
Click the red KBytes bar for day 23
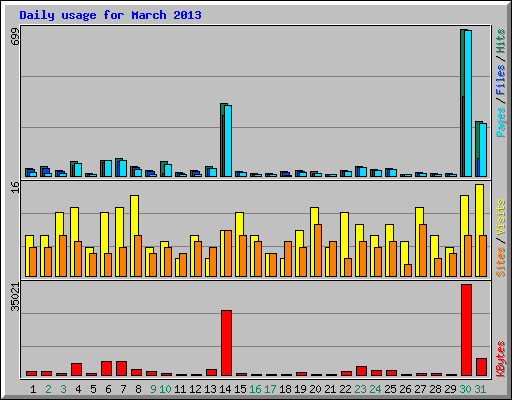pos(361,371)
